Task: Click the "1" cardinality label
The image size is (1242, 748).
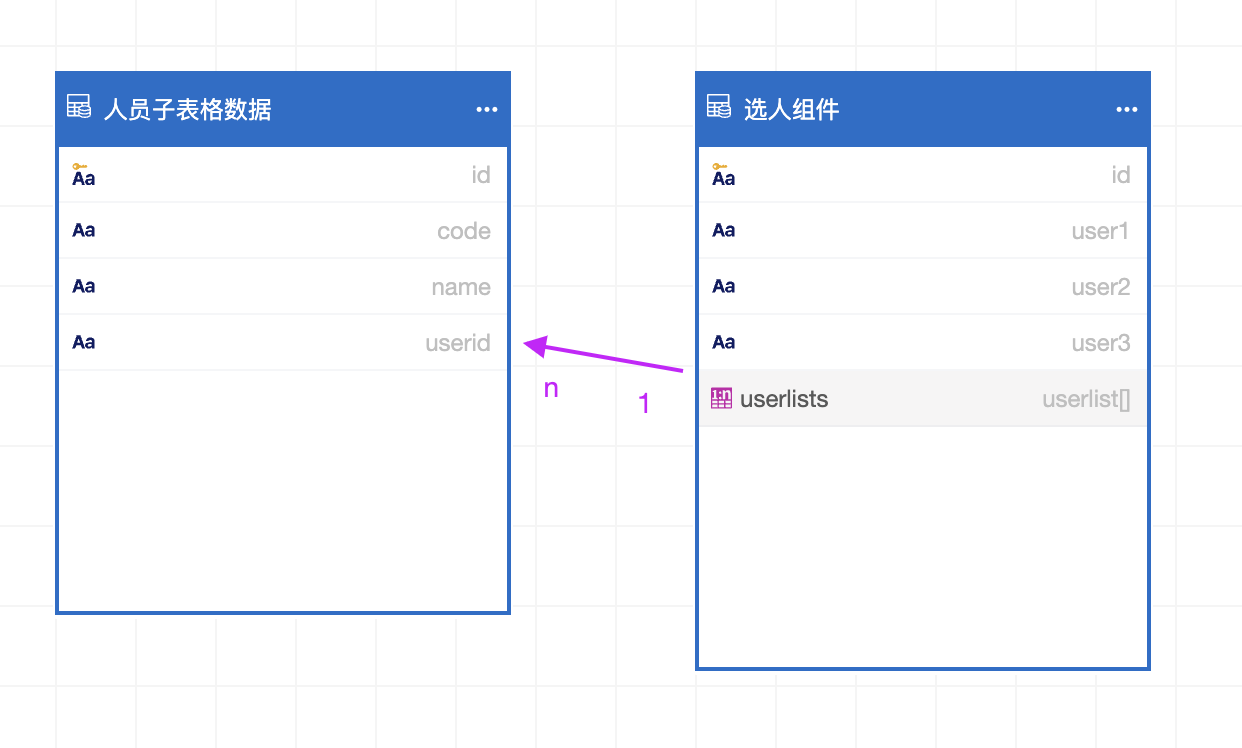Action: (x=644, y=404)
